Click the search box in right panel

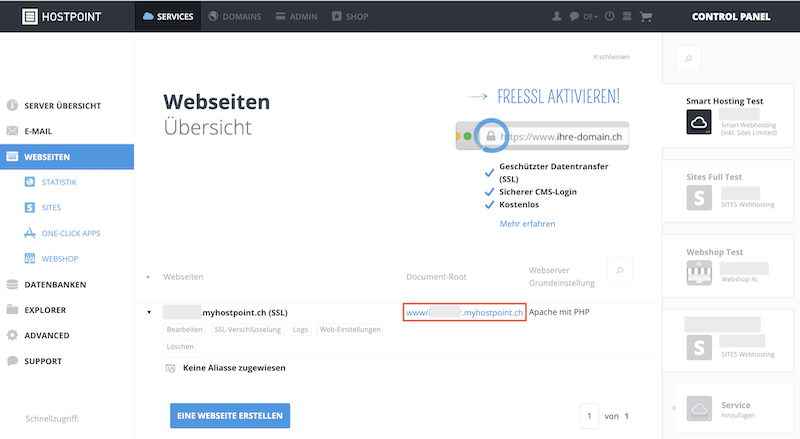[x=688, y=58]
